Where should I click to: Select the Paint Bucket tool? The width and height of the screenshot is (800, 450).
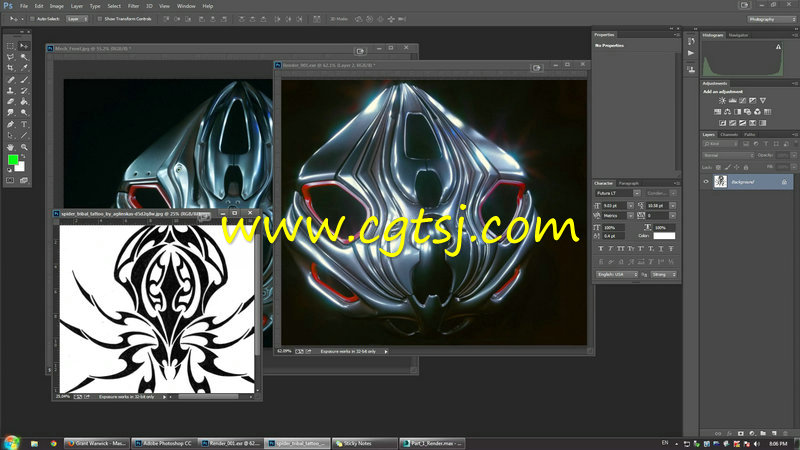coord(24,102)
